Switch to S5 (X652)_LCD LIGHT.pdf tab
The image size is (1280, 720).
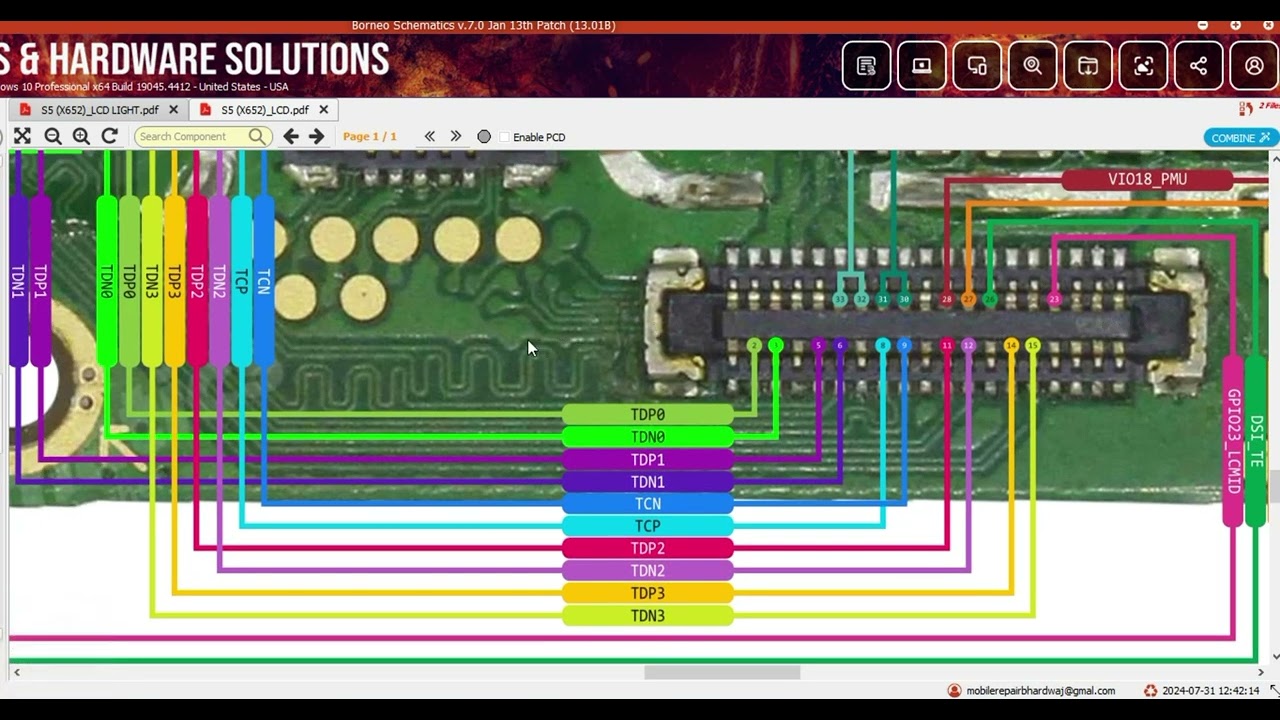[100, 110]
